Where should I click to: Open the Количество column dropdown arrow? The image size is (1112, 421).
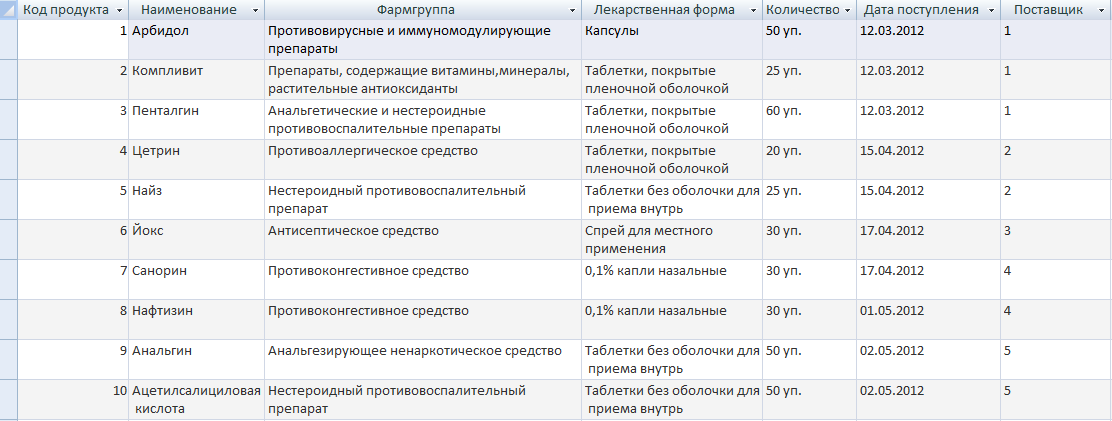click(847, 11)
